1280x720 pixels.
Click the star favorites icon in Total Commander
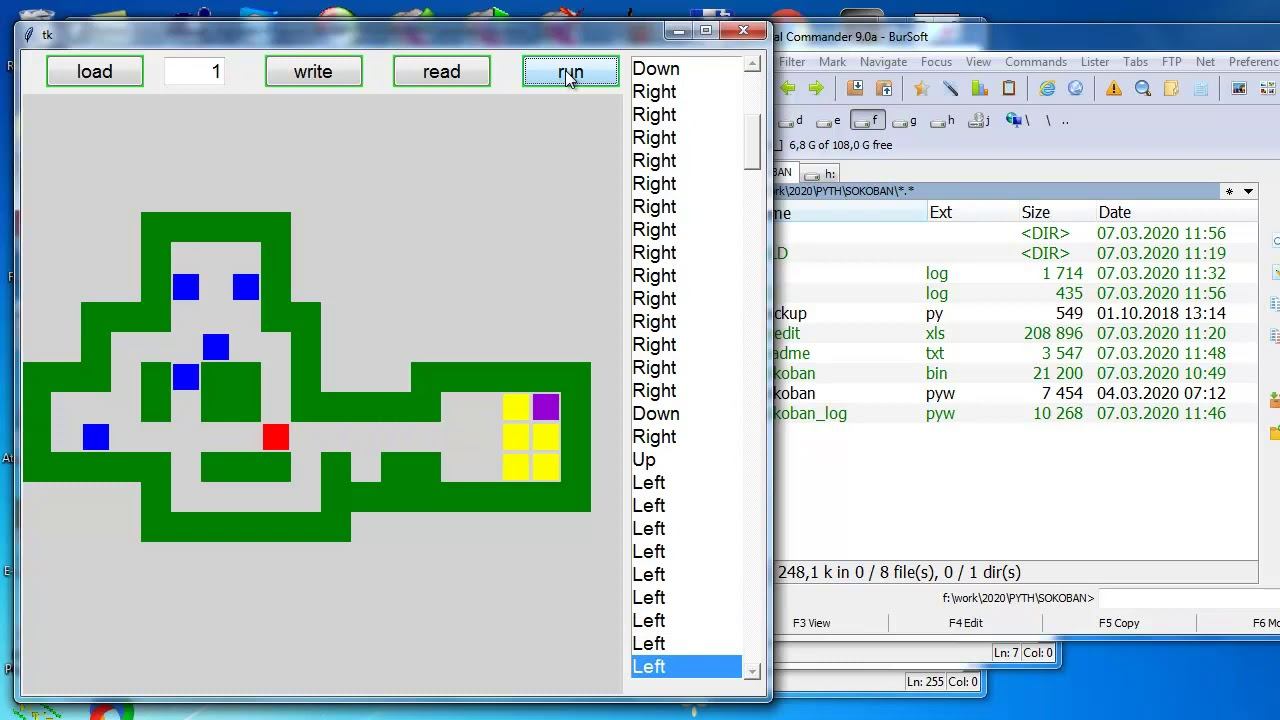(x=921, y=88)
